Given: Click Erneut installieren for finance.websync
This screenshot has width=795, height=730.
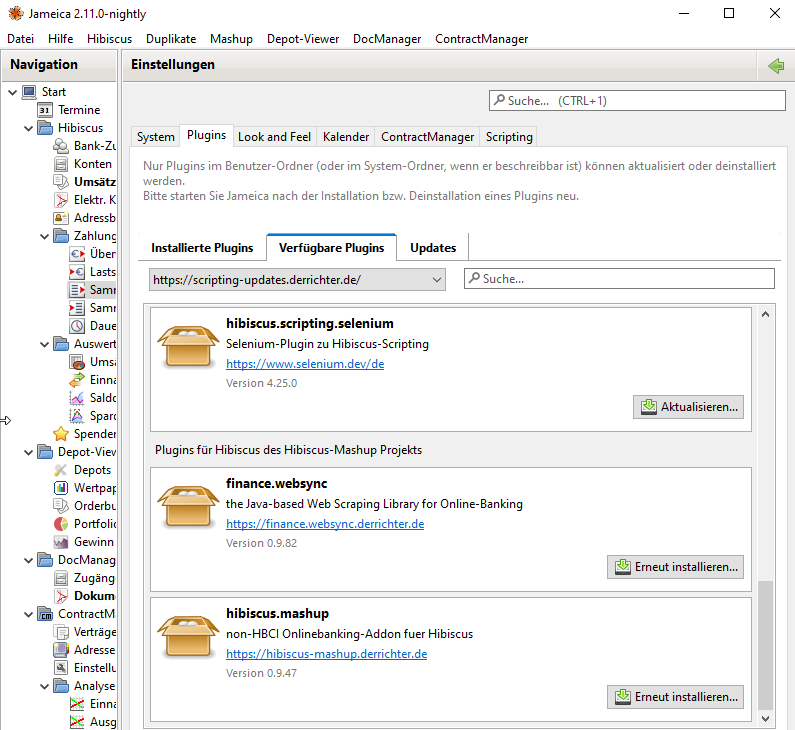Looking at the screenshot, I should (x=675, y=567).
